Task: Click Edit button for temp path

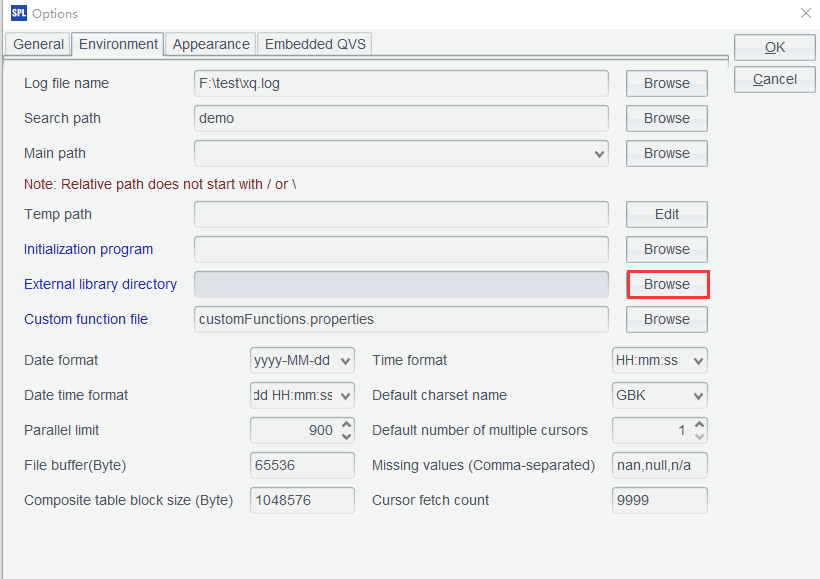Action: pyautogui.click(x=666, y=214)
